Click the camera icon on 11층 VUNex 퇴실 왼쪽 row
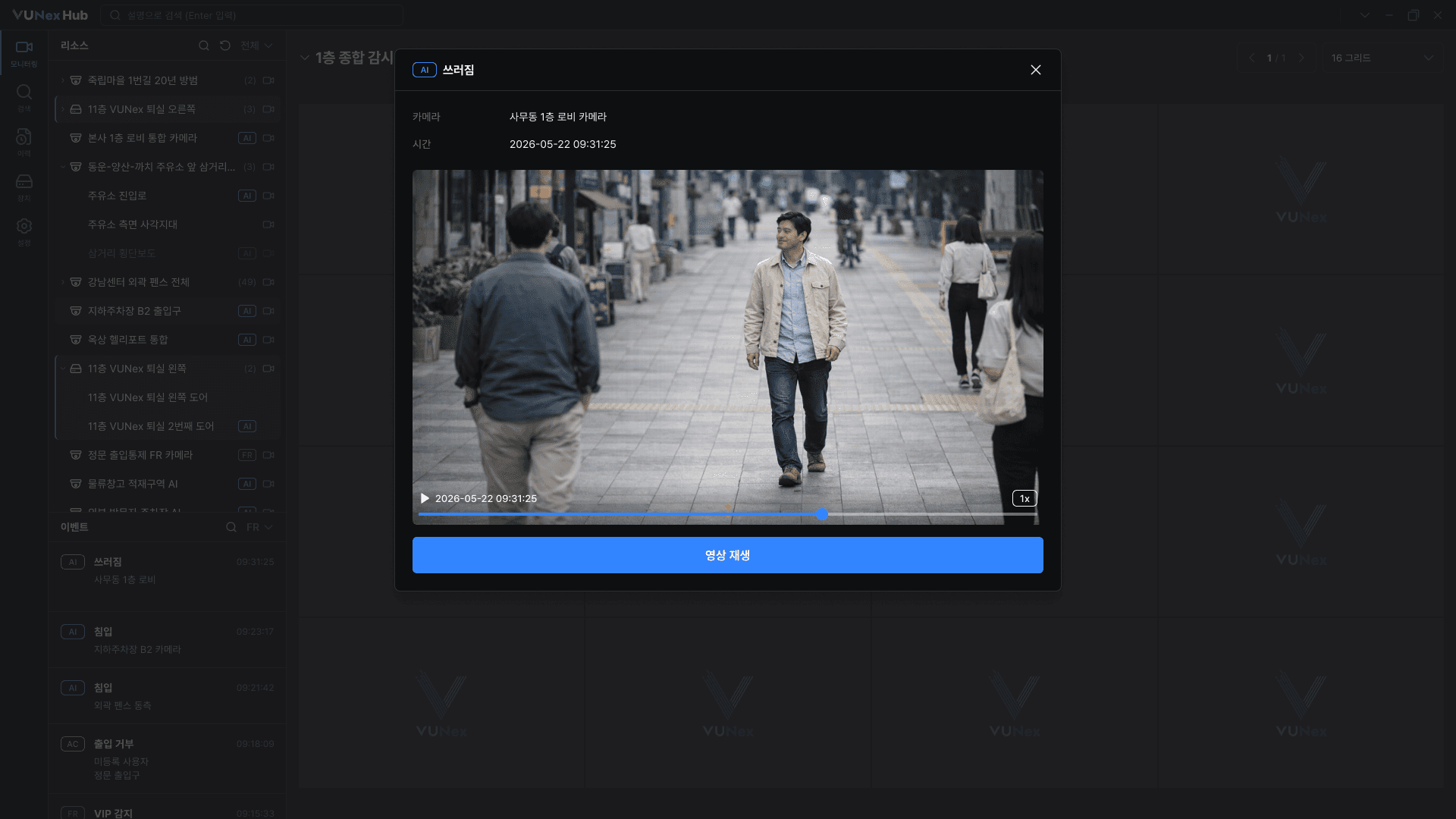This screenshot has height=819, width=1456. pyautogui.click(x=268, y=369)
